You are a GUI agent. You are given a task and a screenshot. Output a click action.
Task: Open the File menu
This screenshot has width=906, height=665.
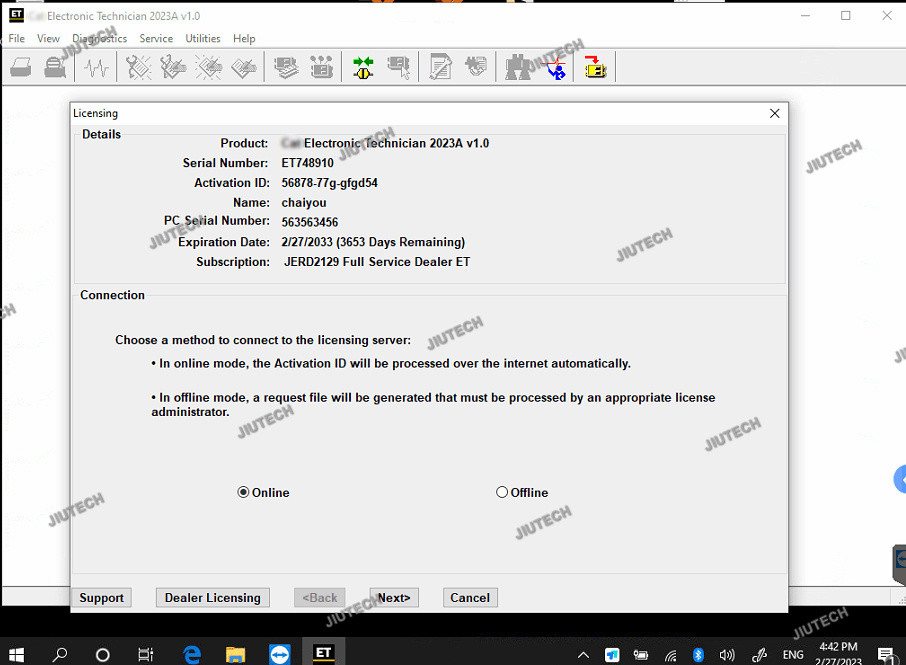pos(17,38)
